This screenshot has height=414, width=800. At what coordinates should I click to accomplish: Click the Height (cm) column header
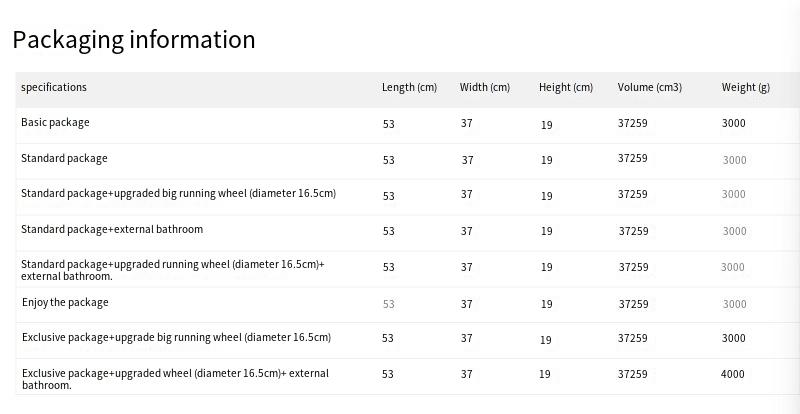coord(566,87)
